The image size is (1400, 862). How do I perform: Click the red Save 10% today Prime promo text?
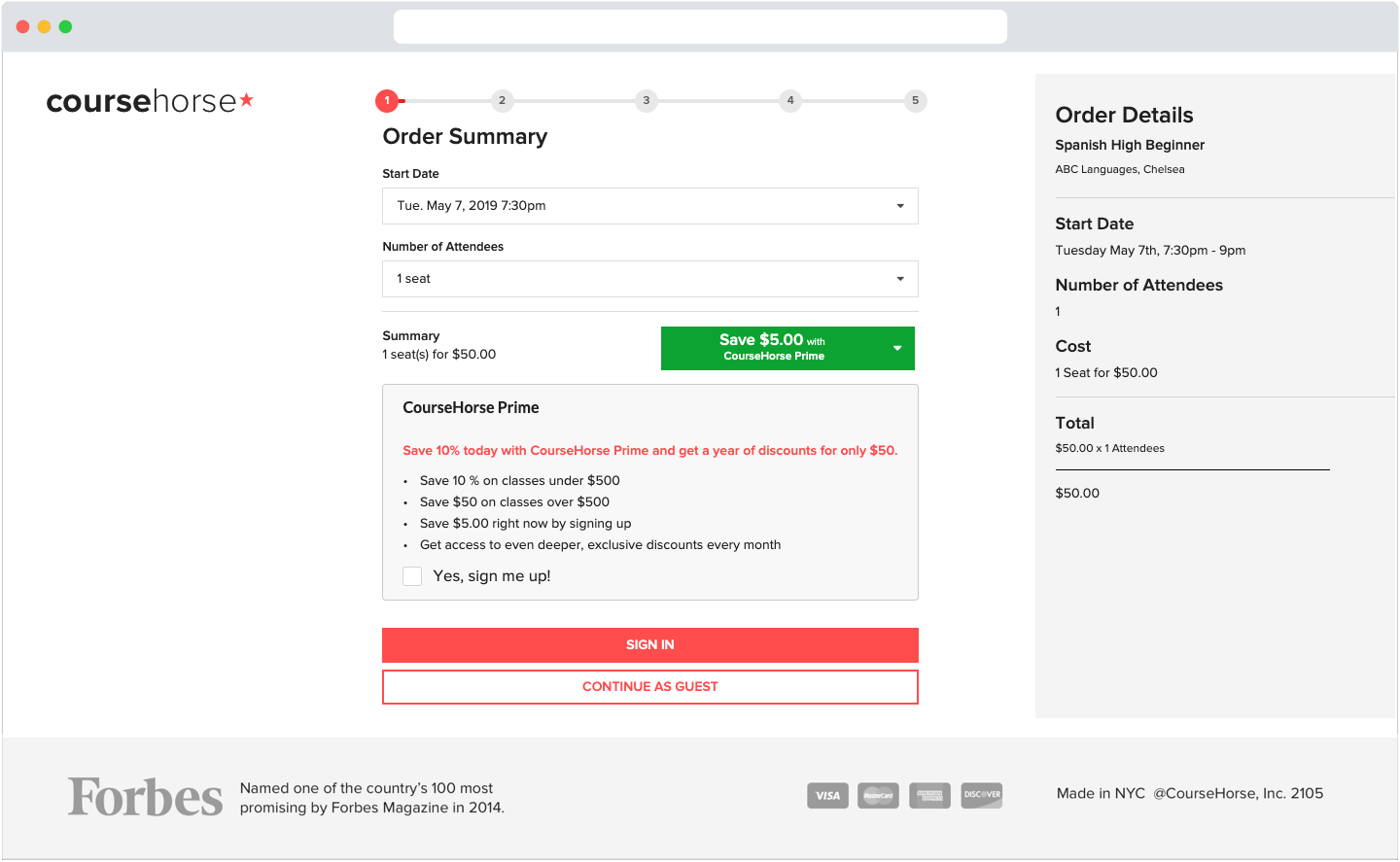pos(650,450)
